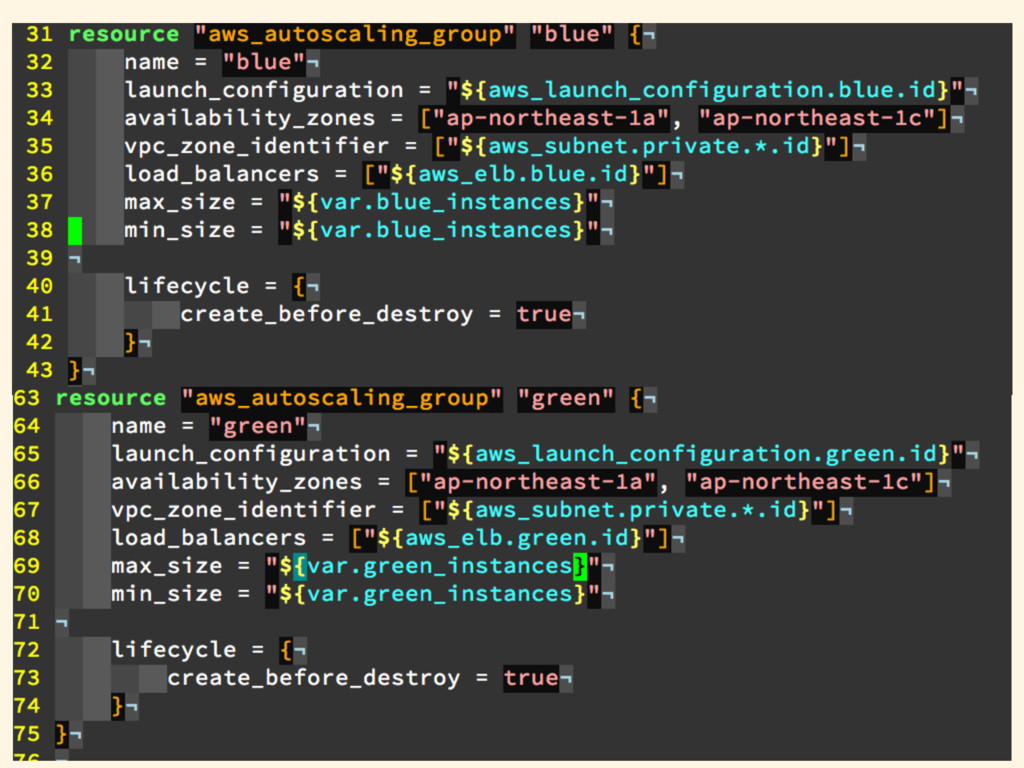Click "ap-northeast-1a" on line 34
This screenshot has width=1024, height=768.
tap(551, 118)
